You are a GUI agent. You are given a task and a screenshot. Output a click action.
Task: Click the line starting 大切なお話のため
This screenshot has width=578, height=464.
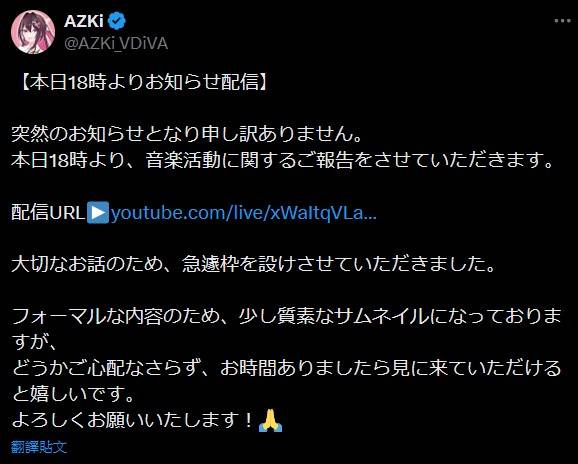253,264
